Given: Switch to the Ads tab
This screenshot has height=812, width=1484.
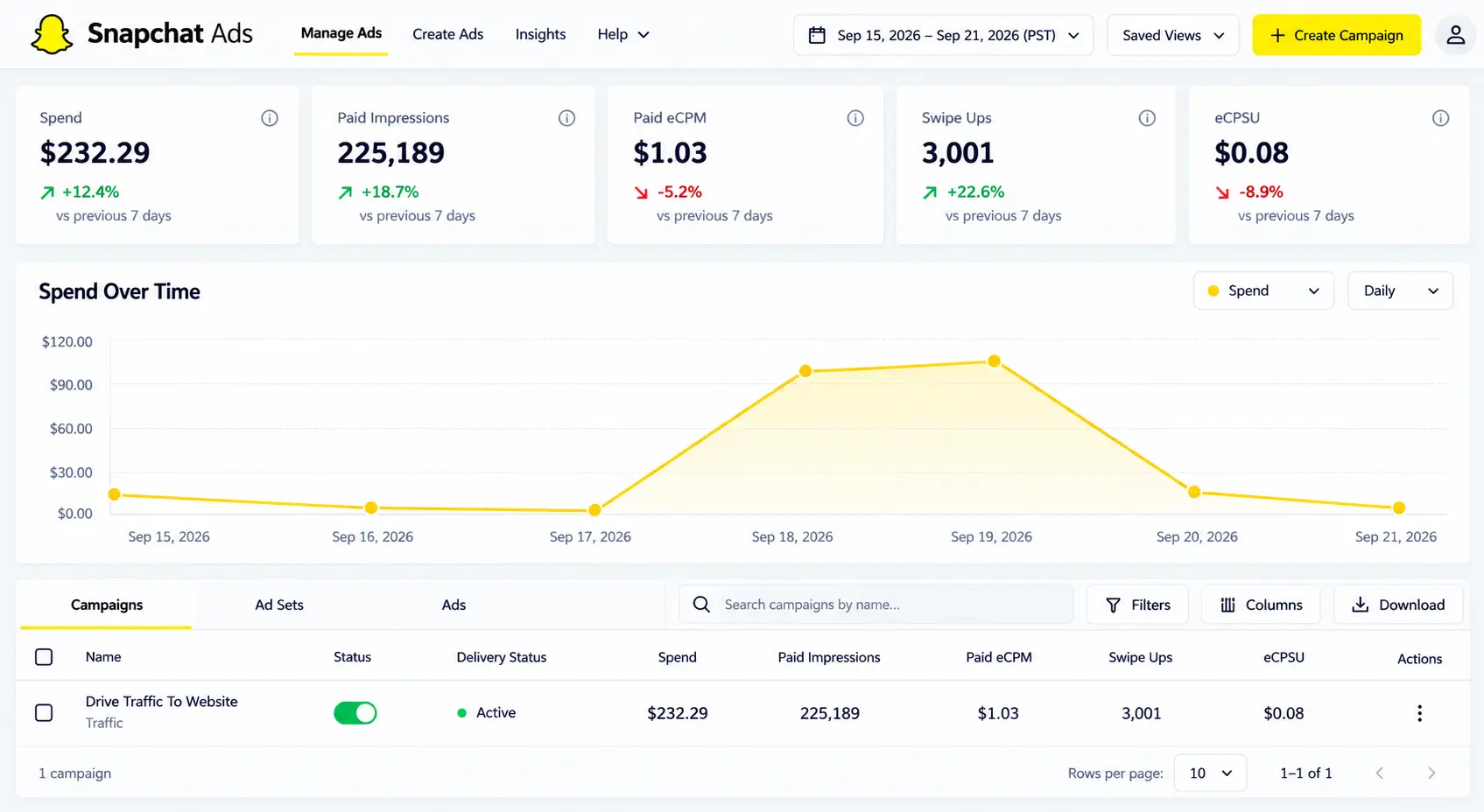Looking at the screenshot, I should tap(454, 605).
